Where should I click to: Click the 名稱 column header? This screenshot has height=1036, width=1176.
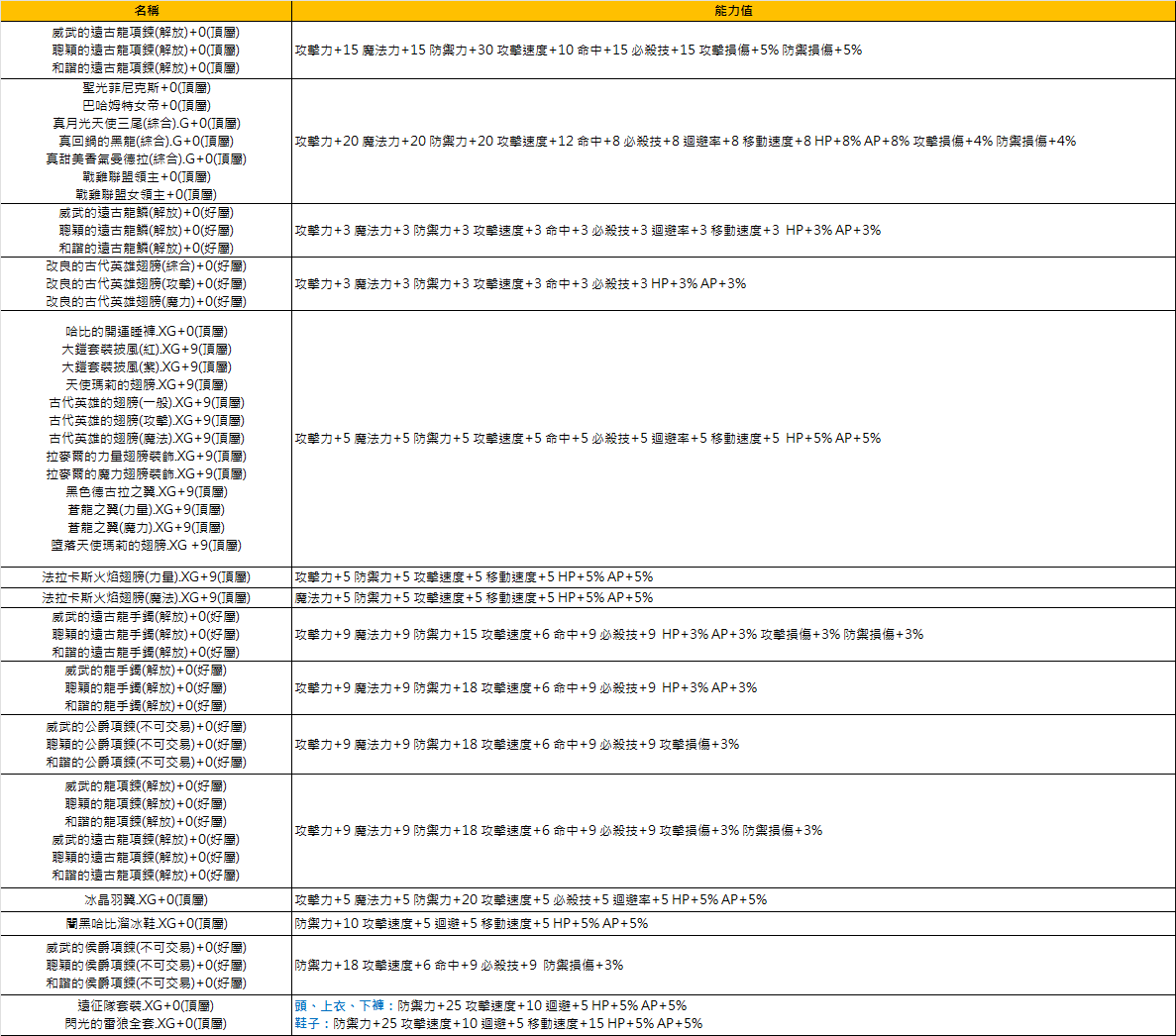[146, 10]
